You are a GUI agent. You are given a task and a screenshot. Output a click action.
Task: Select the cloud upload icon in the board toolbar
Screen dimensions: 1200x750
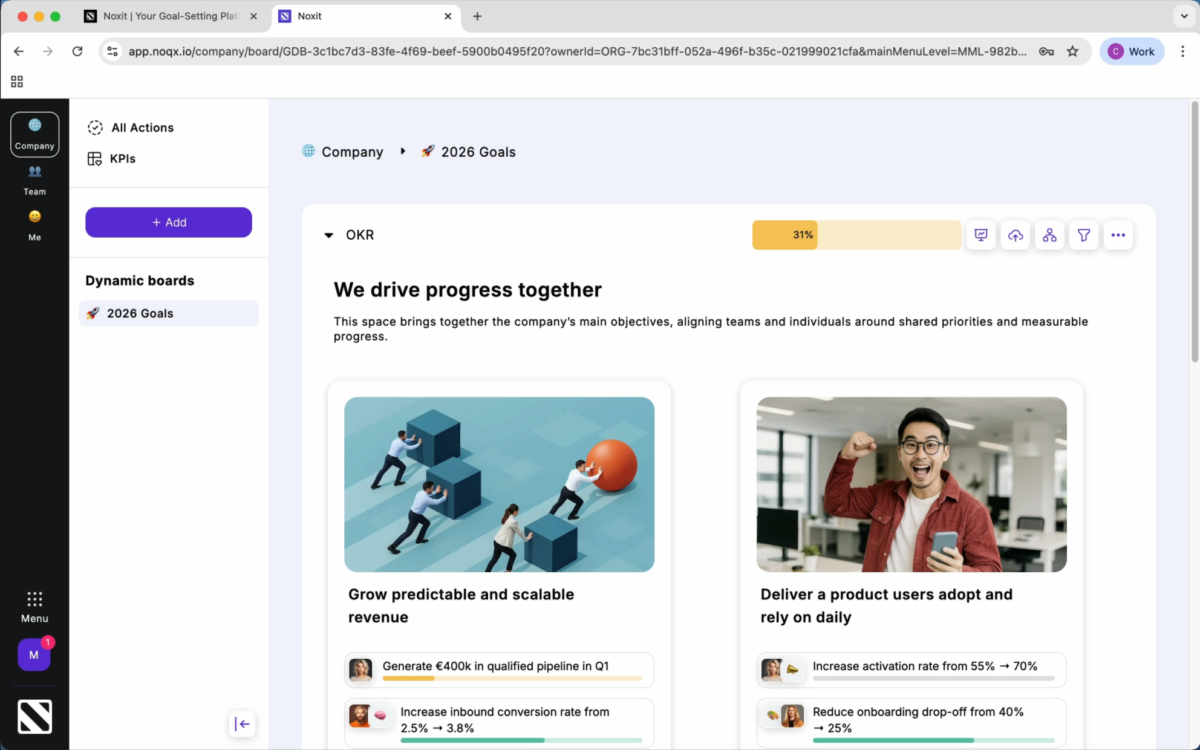(x=1015, y=235)
